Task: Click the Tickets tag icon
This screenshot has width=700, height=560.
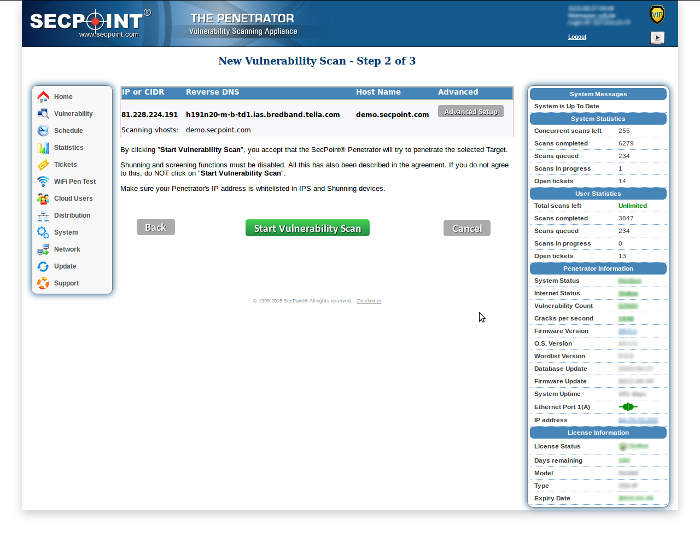Action: 43,164
